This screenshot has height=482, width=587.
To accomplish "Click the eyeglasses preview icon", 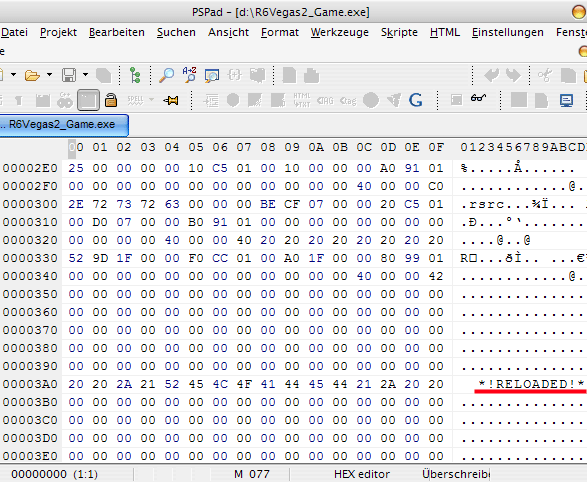I will pyautogui.click(x=478, y=98).
